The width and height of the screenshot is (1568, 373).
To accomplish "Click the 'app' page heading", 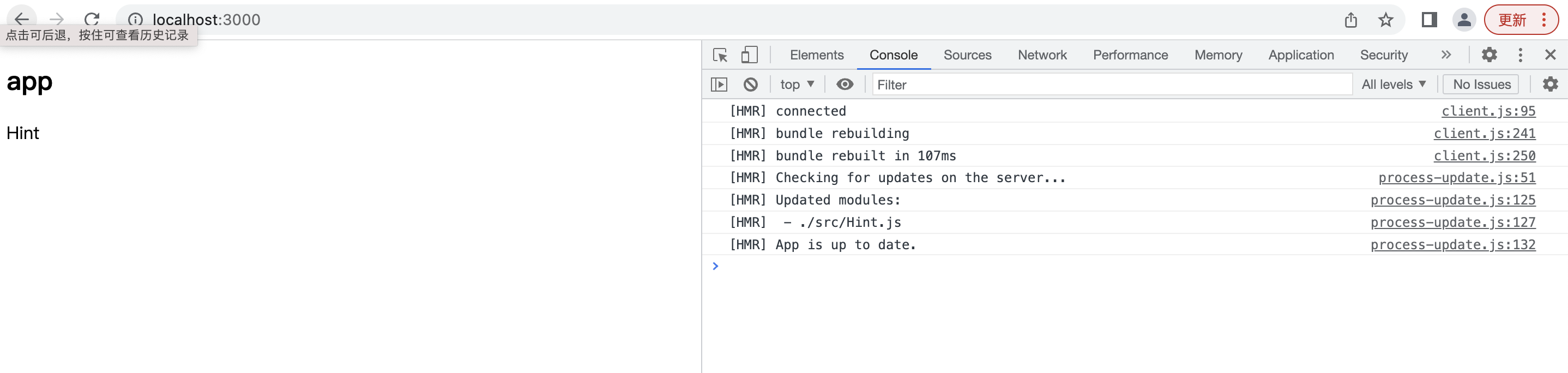I will tap(29, 83).
